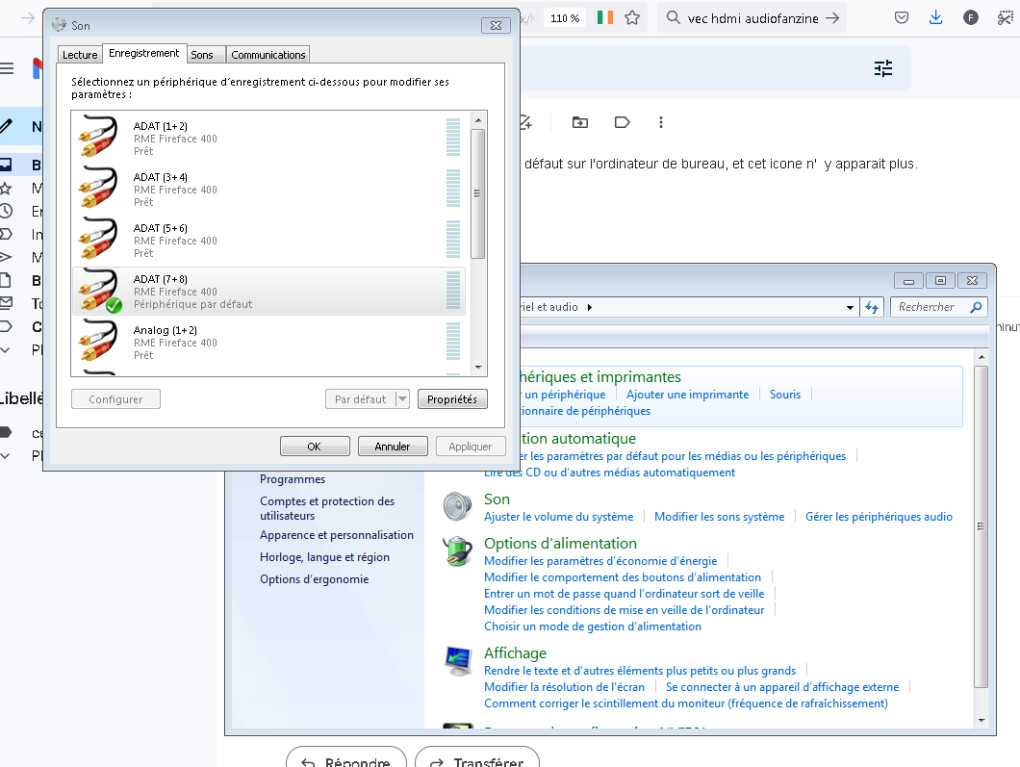This screenshot has height=767, width=1020.
Task: Switch to the Communications tab
Action: pyautogui.click(x=268, y=55)
